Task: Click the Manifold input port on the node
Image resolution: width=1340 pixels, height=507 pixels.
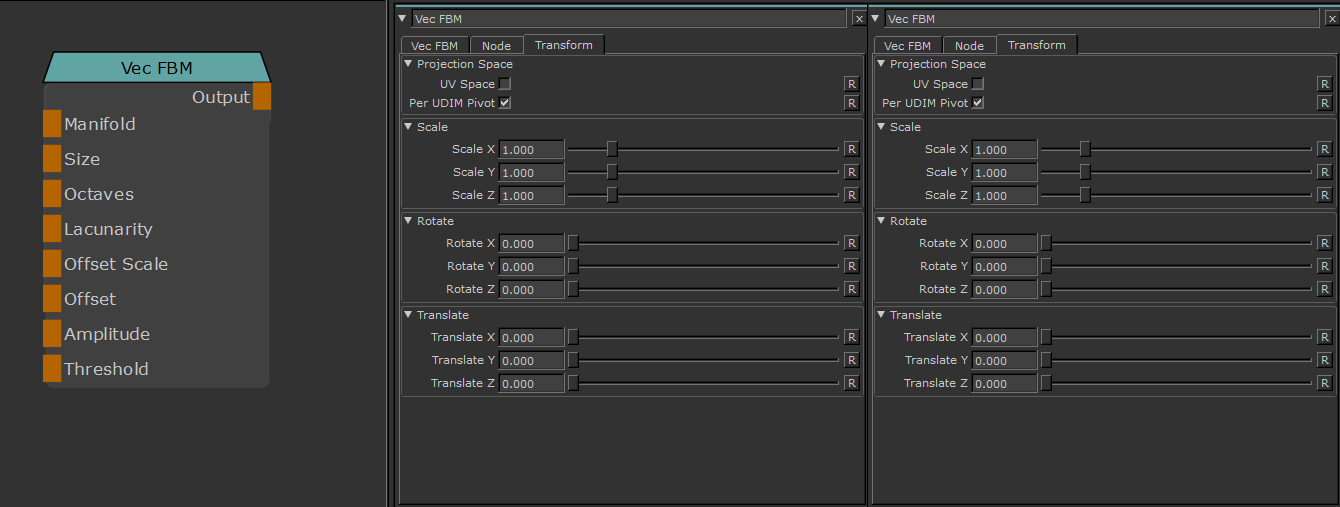Action: tap(52, 124)
